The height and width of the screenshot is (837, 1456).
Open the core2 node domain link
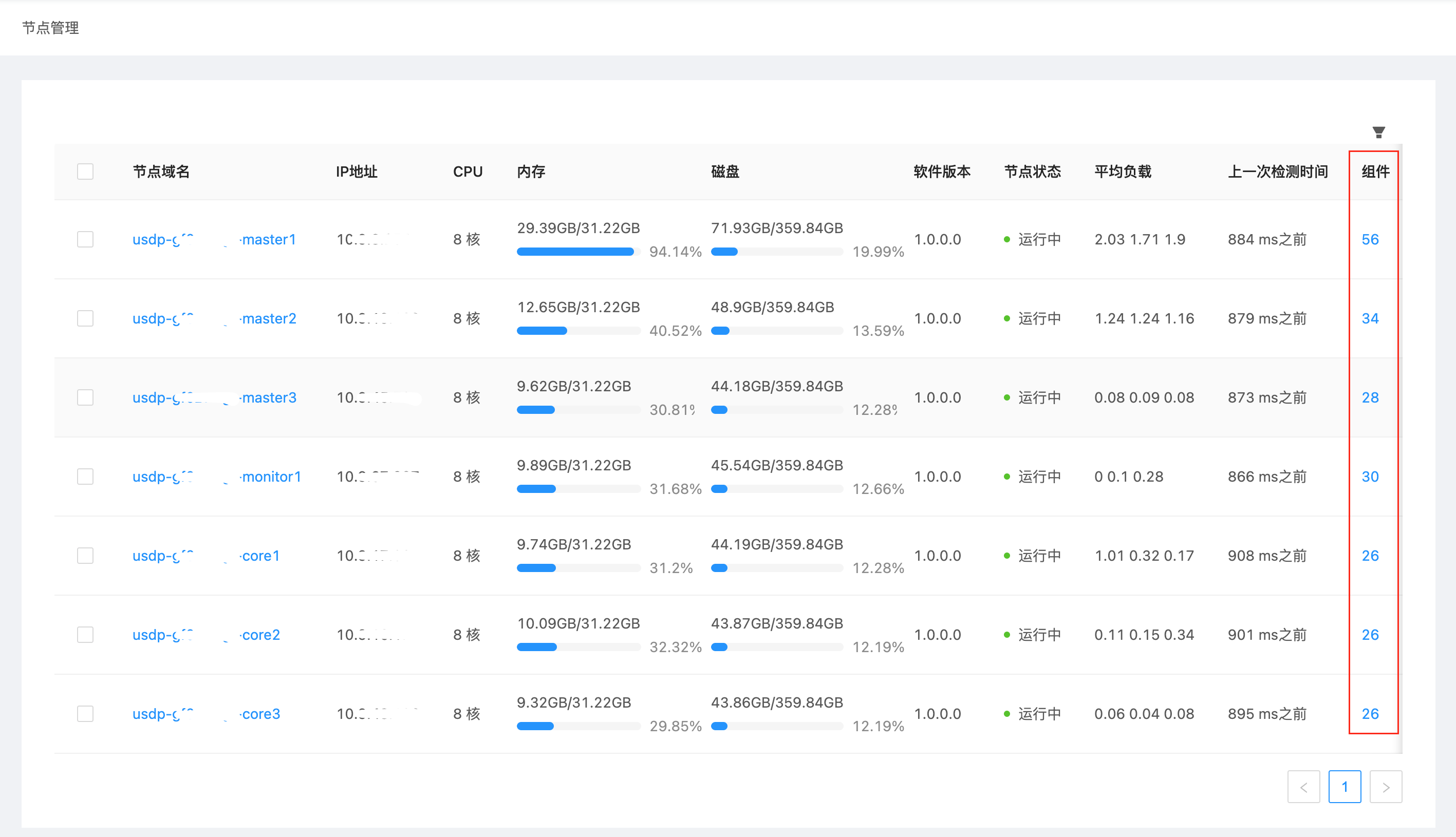(206, 635)
